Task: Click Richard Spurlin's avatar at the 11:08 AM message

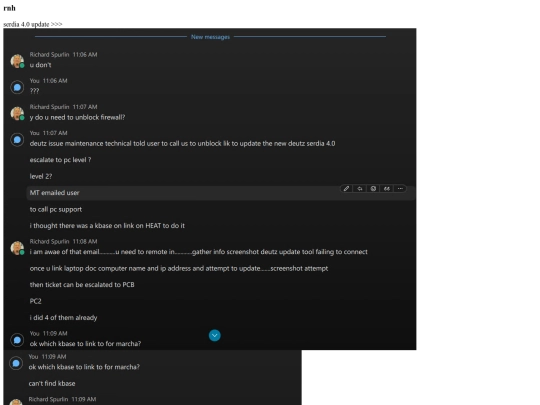Action: (x=17, y=248)
